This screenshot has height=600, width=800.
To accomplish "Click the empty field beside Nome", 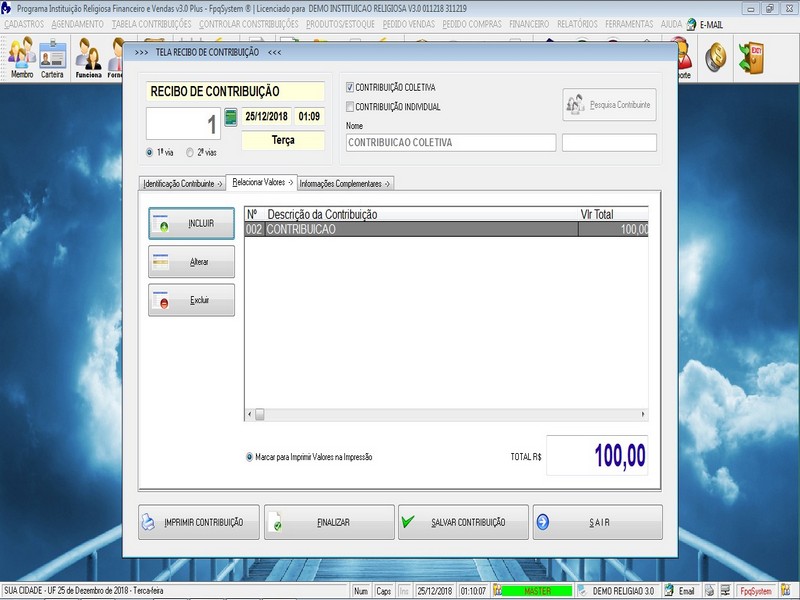I will [x=609, y=143].
